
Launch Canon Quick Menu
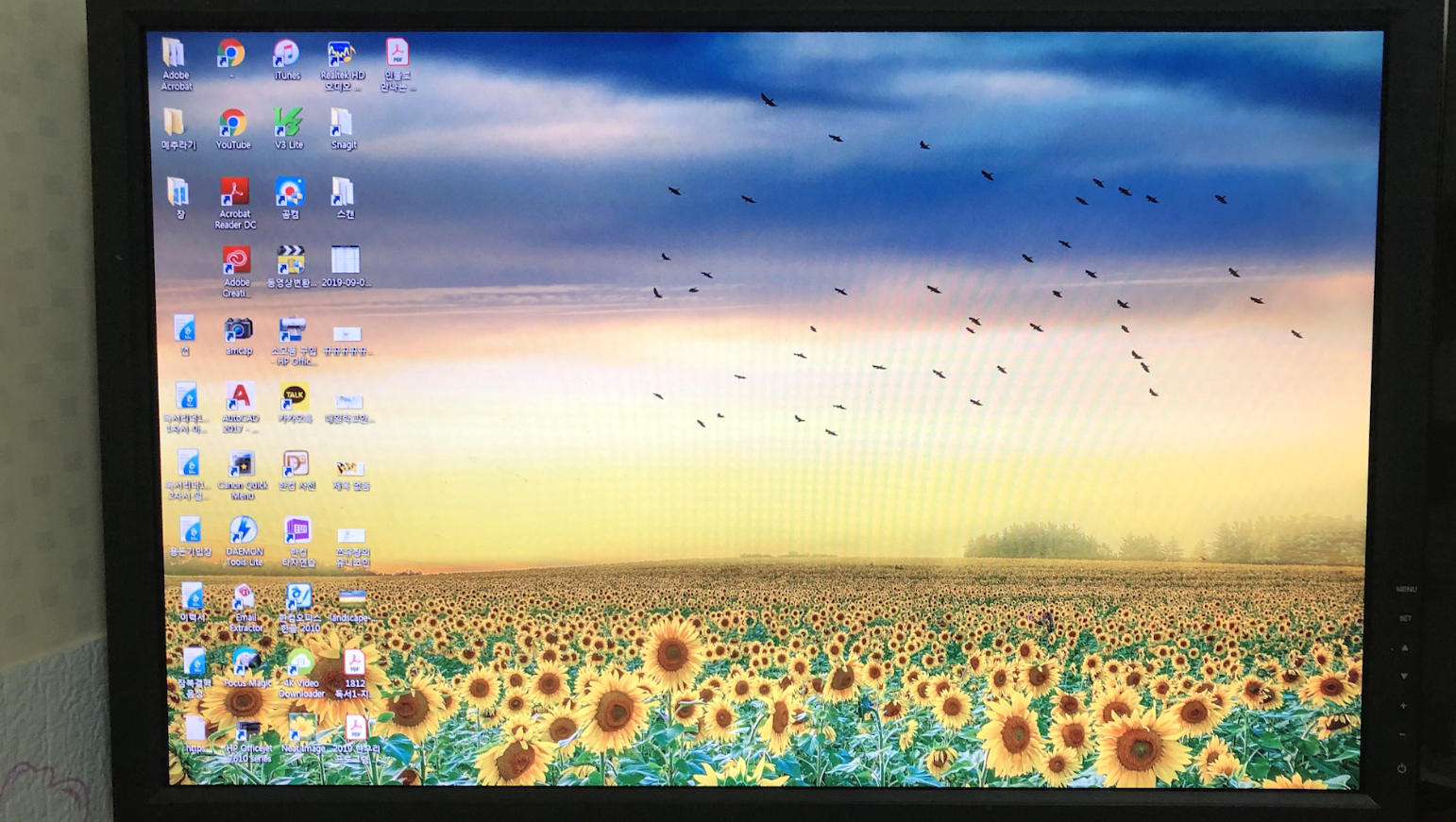243,476
